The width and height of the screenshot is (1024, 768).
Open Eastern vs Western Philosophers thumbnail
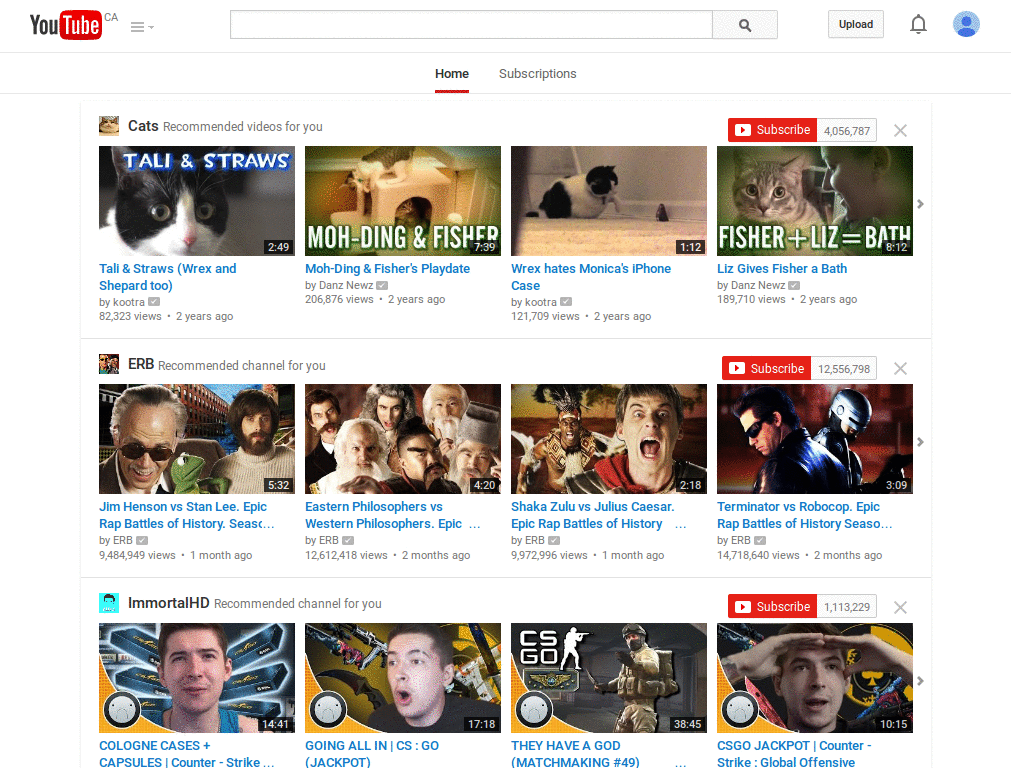pyautogui.click(x=403, y=439)
